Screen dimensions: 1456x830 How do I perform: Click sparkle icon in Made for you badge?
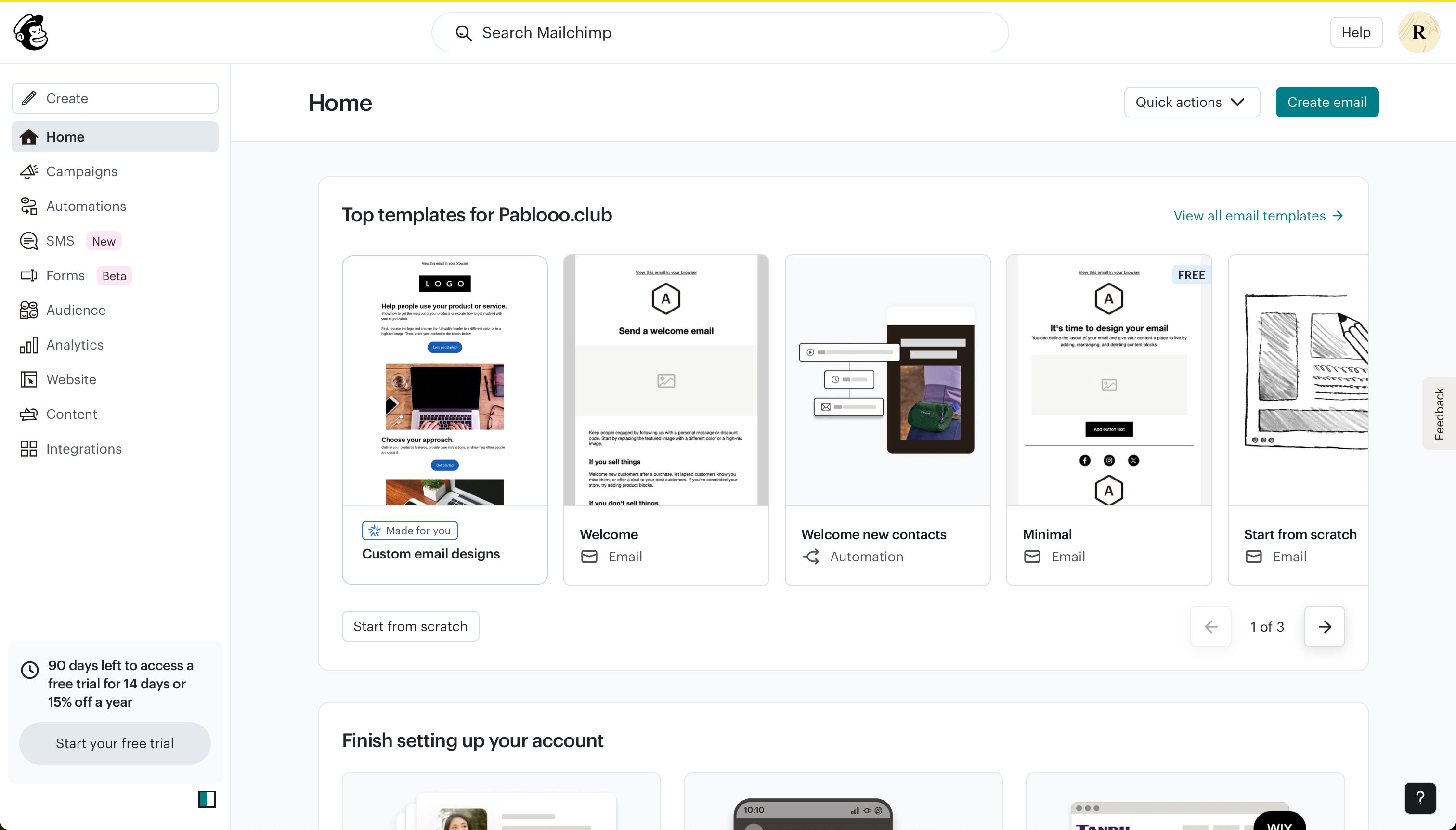(375, 531)
